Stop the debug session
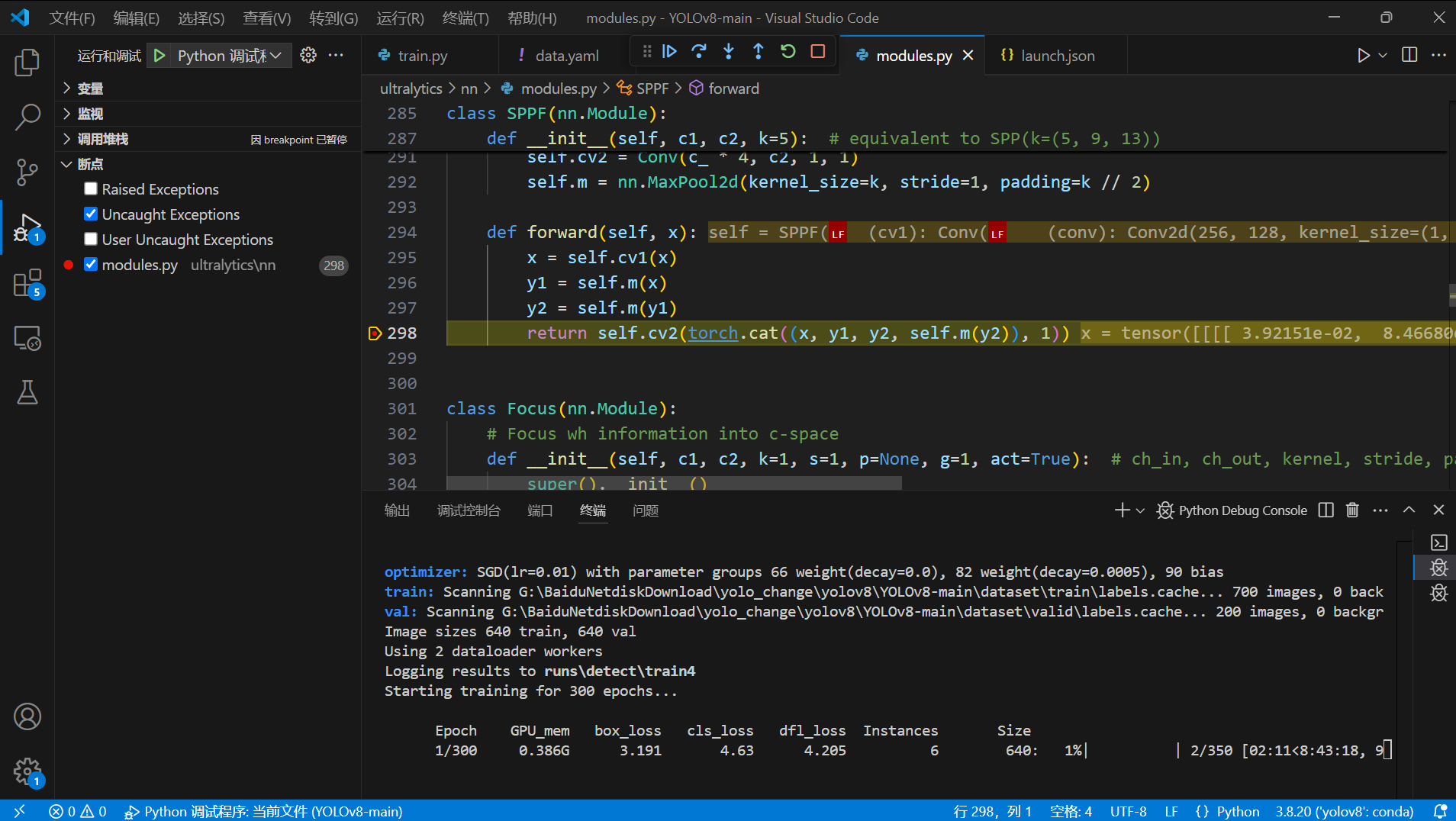 818,52
